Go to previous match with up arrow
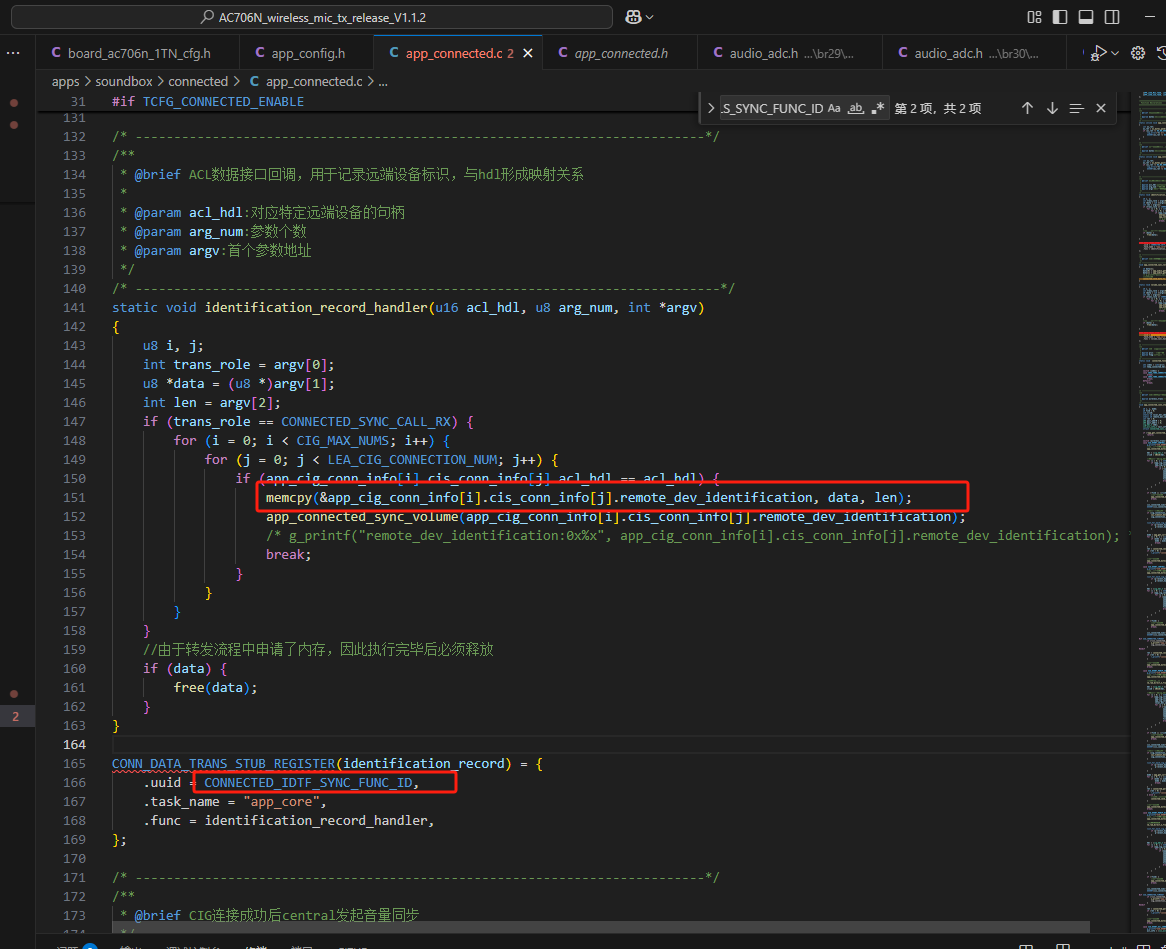Viewport: 1166px width, 949px height. 1027,109
